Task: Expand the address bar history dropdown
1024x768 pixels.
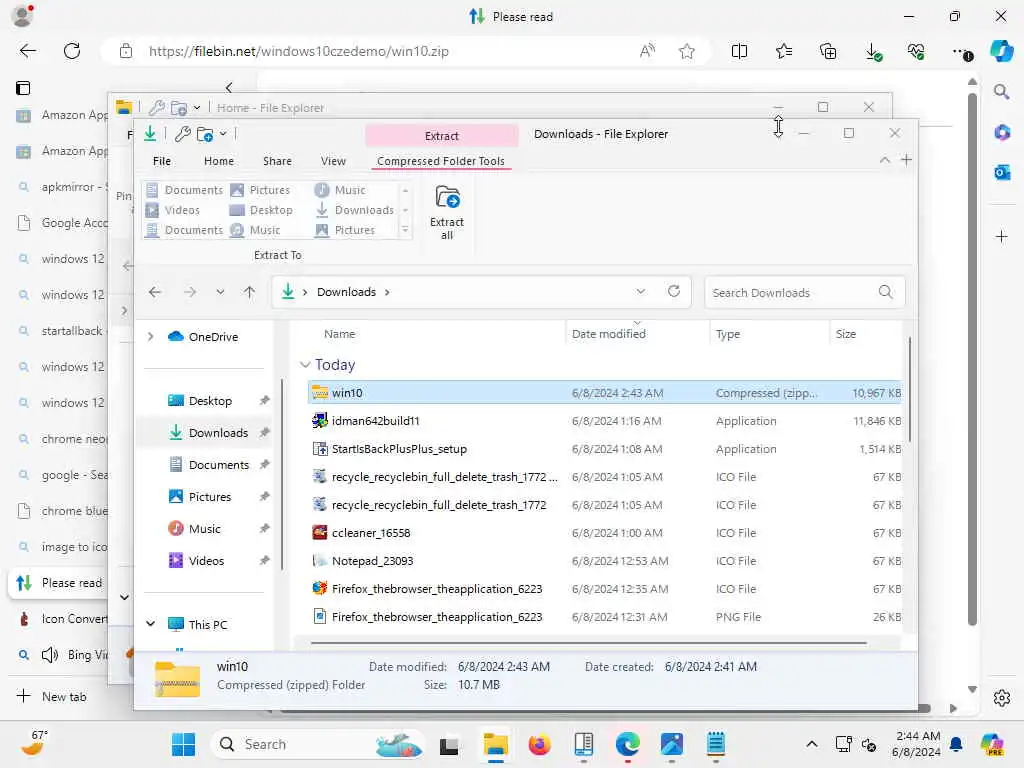Action: coord(641,291)
